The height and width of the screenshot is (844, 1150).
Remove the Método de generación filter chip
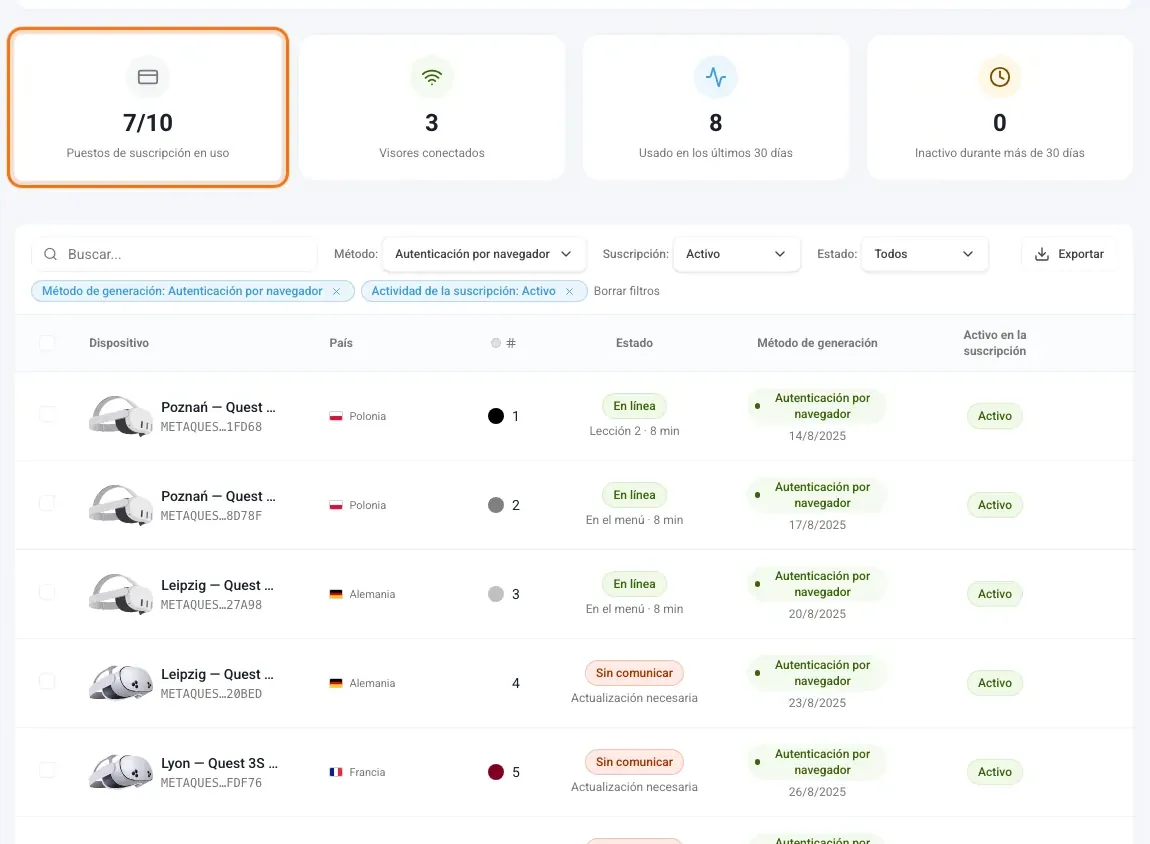336,291
